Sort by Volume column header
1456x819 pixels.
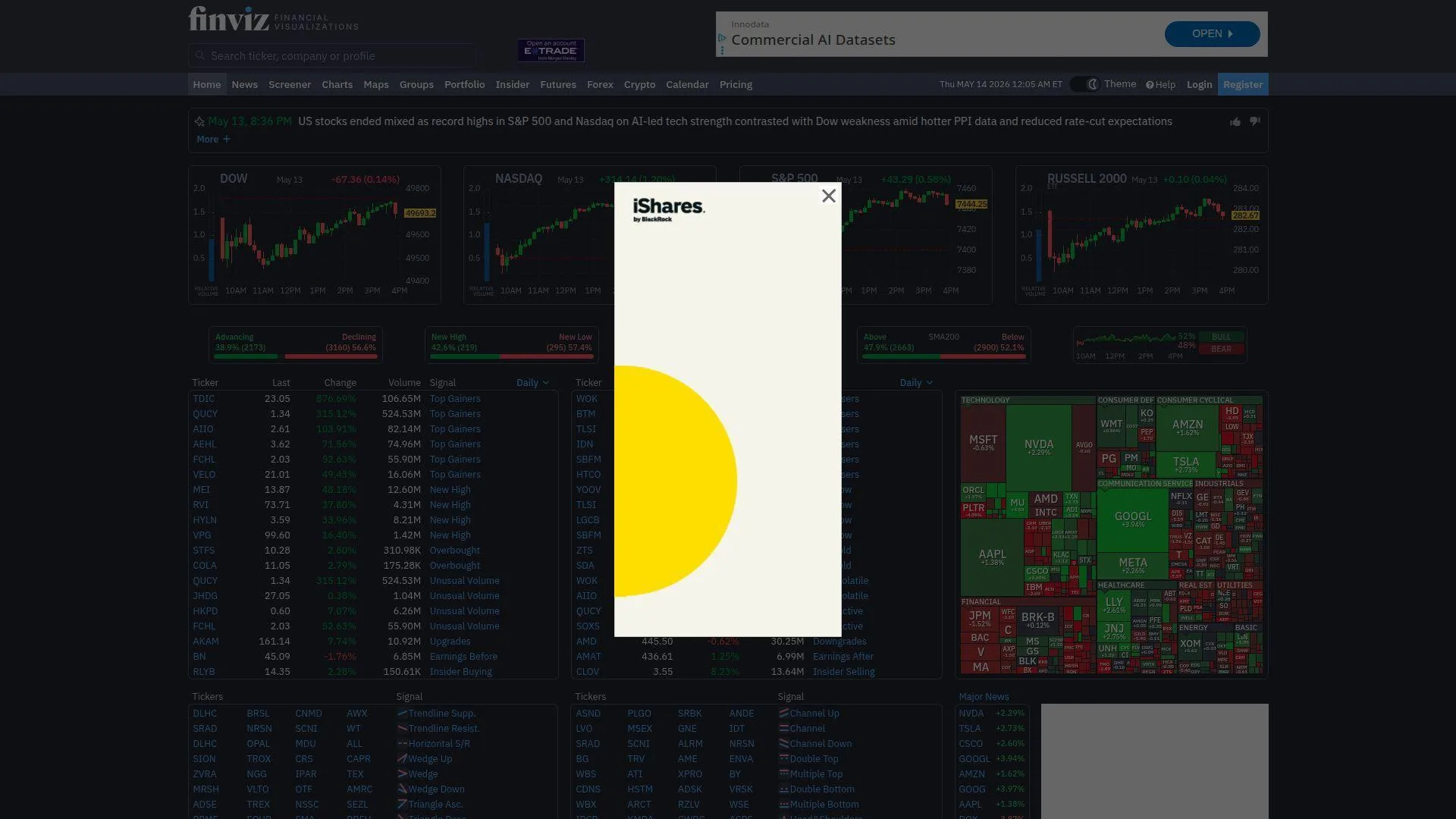404,383
